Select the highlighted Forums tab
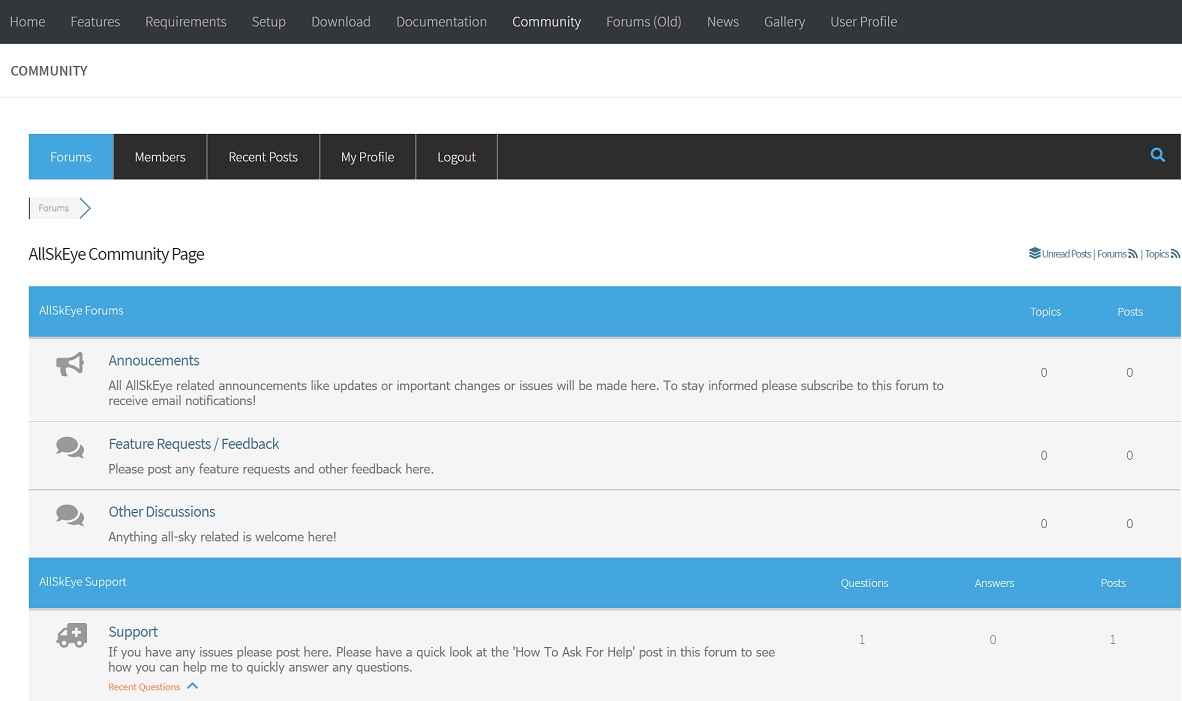1182x701 pixels. tap(70, 157)
